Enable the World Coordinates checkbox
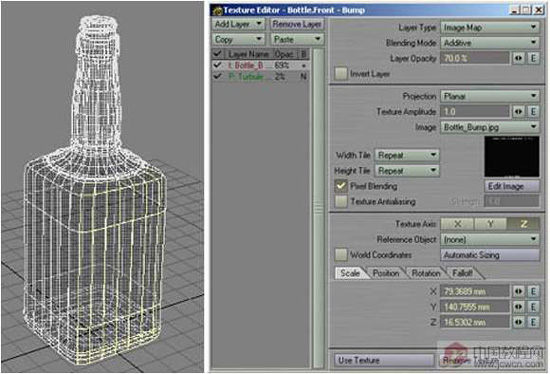This screenshot has height=374, width=550. tap(341, 255)
